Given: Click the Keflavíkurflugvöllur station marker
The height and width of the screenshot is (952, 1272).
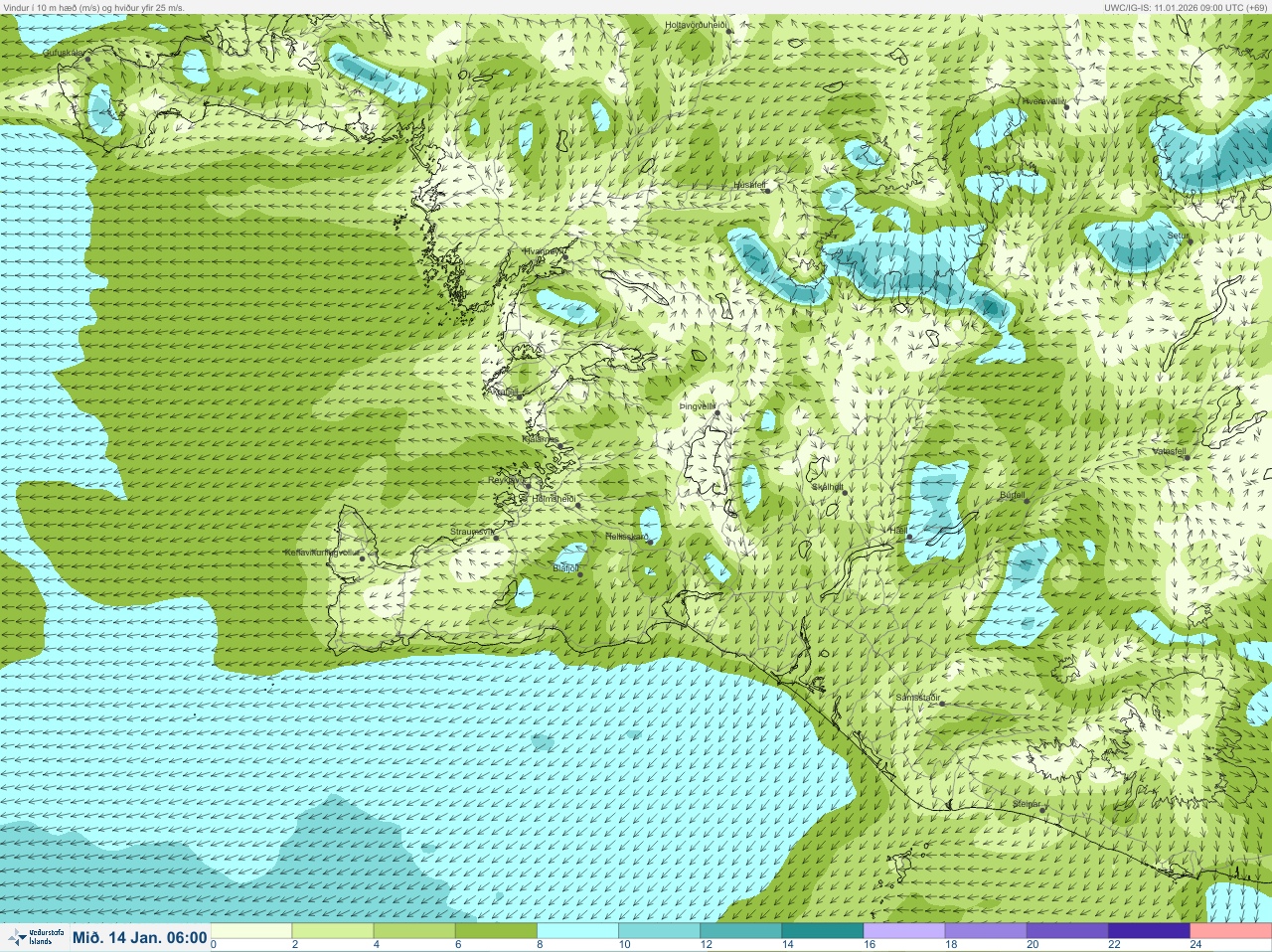Looking at the screenshot, I should tap(362, 558).
